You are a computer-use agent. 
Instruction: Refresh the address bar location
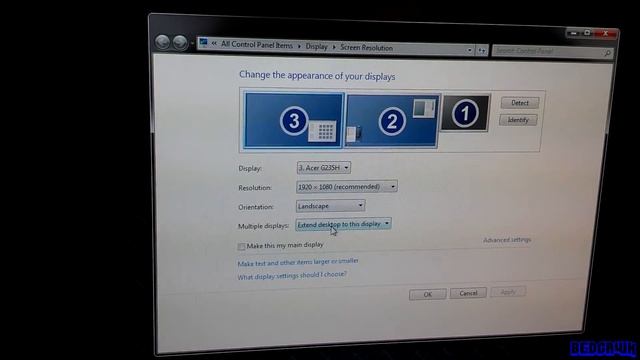[482, 51]
